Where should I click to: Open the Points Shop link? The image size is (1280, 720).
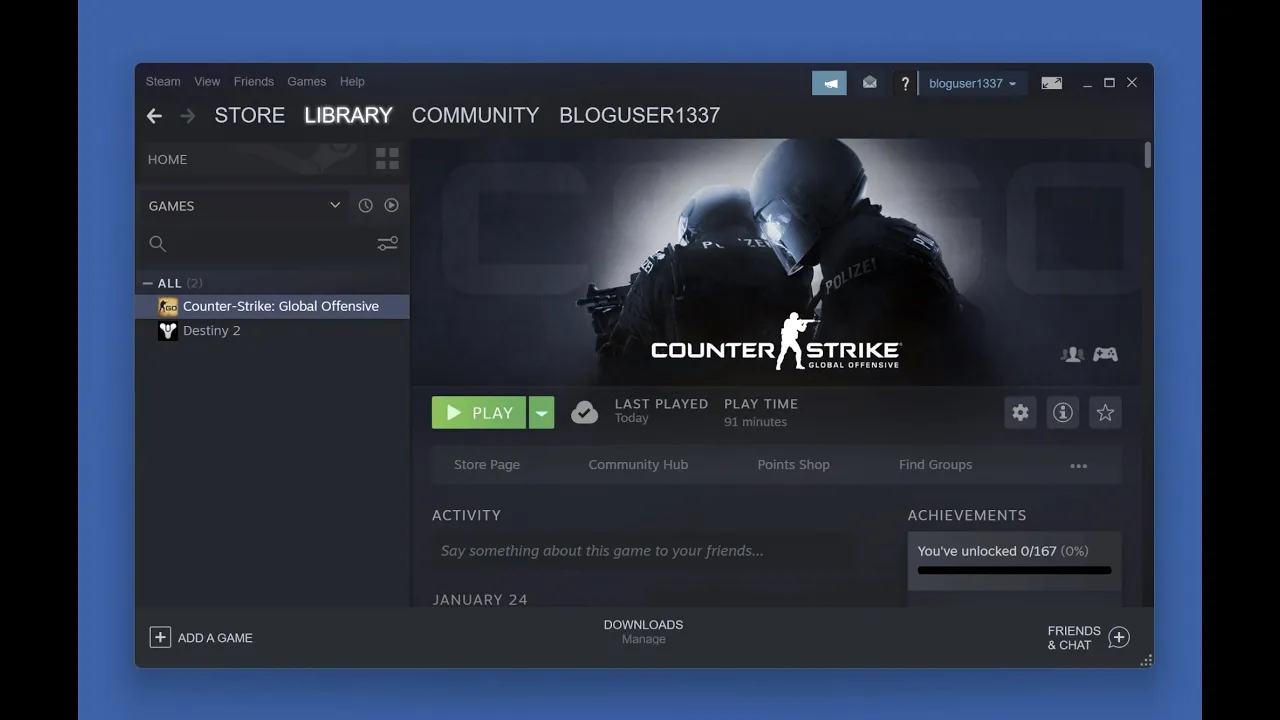pyautogui.click(x=794, y=465)
